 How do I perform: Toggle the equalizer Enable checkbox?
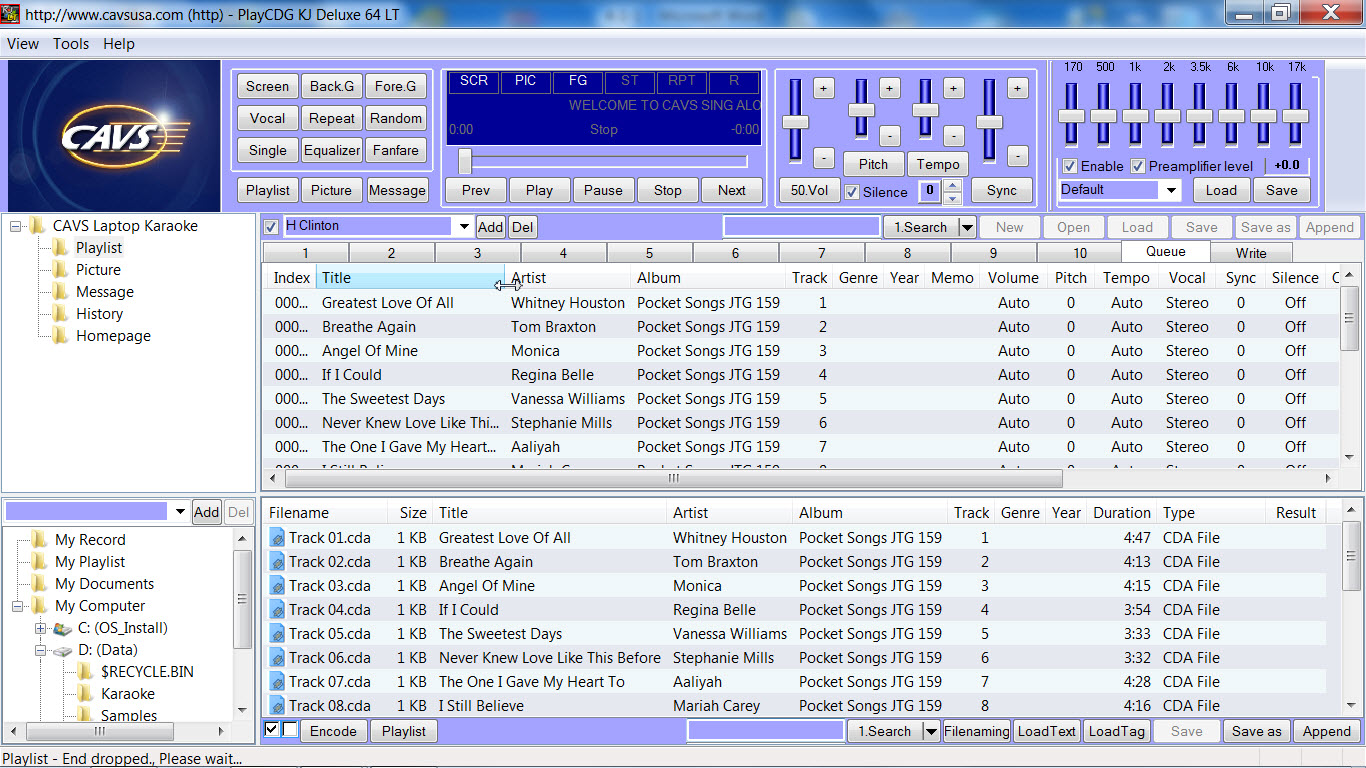tap(1070, 166)
